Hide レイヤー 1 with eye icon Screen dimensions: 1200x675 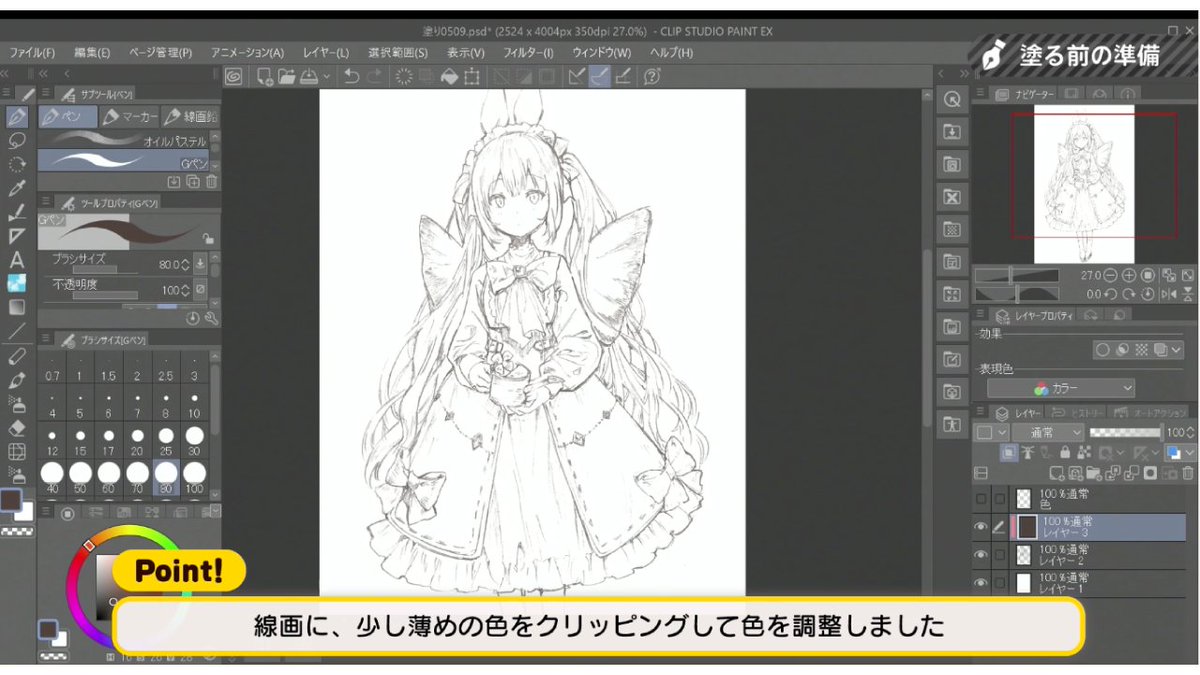pos(981,583)
